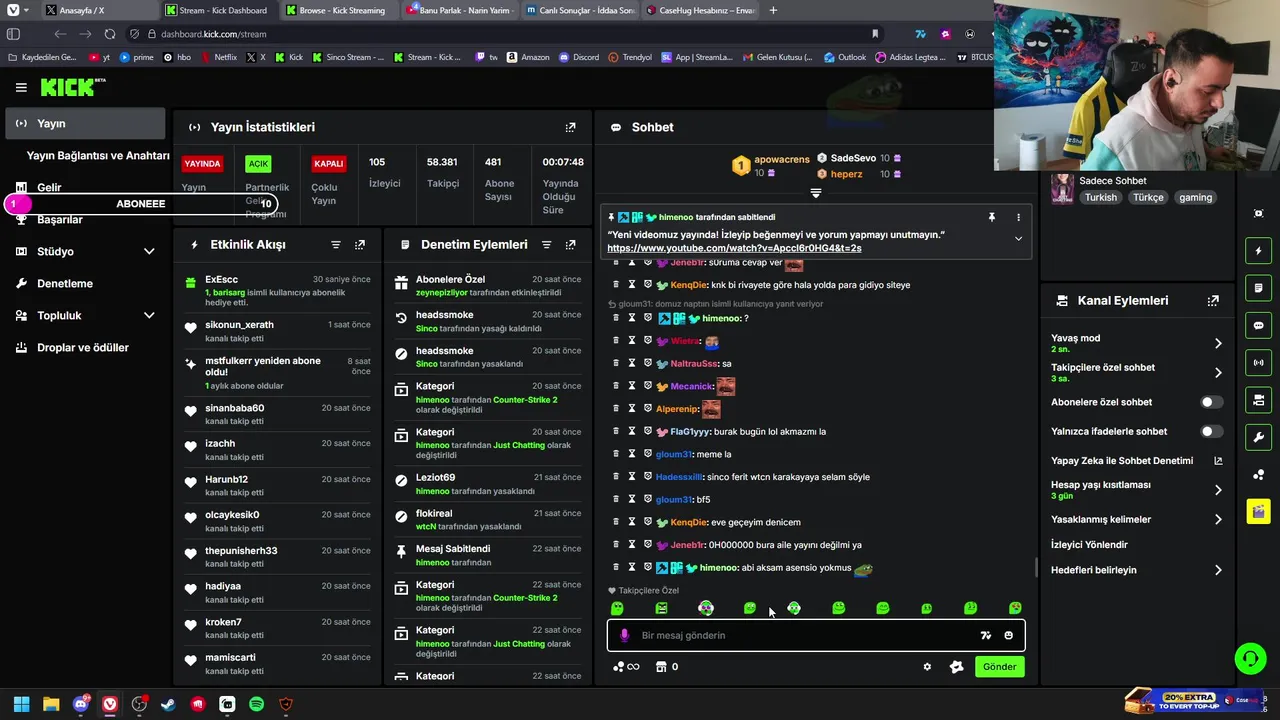Viewport: 1280px width, 720px height.
Task: Delete FlaG1yyy's chat message with trash icon
Action: tap(616, 431)
